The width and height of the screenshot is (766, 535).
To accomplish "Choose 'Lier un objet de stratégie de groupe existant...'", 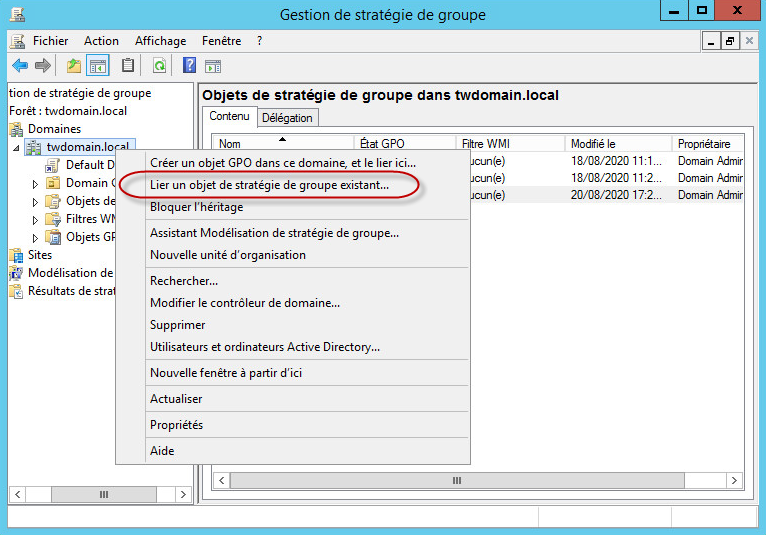I will click(269, 185).
